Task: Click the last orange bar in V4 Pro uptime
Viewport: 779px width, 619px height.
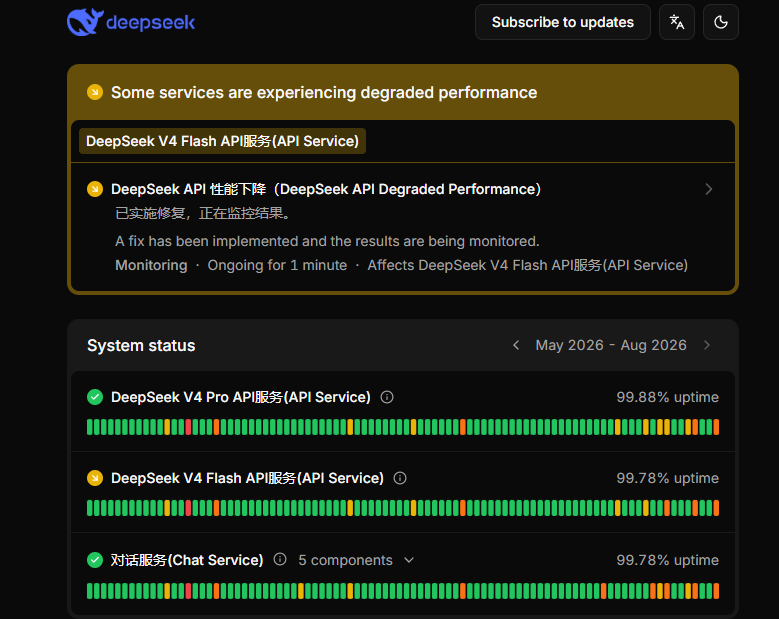Action: 716,427
